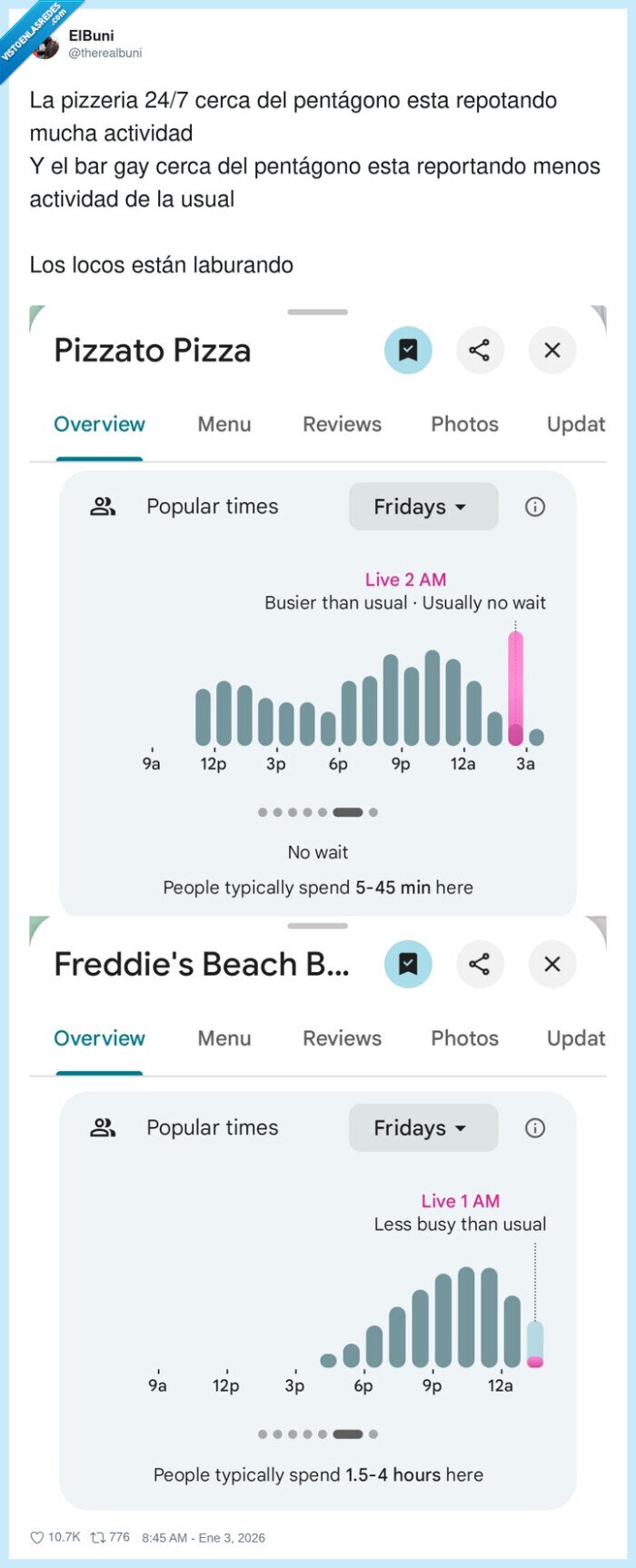
Task: Click the saved bookmark icon for Pizzato Pizza
Action: tap(408, 351)
